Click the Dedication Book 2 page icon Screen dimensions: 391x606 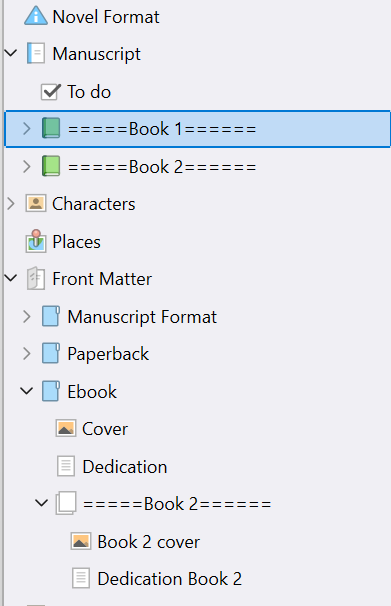tap(81, 578)
